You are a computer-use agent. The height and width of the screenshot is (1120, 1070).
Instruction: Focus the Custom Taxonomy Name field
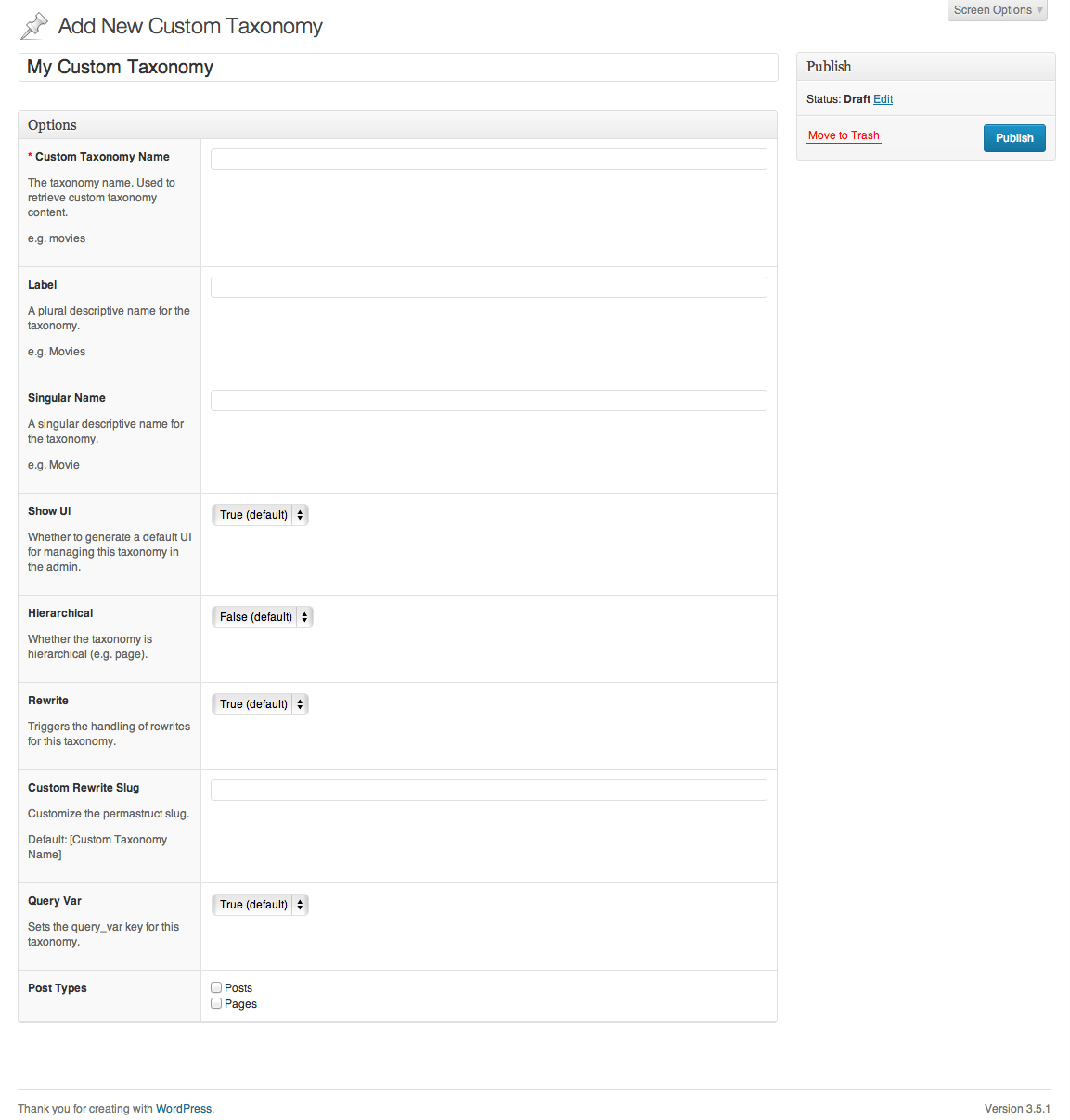[489, 160]
